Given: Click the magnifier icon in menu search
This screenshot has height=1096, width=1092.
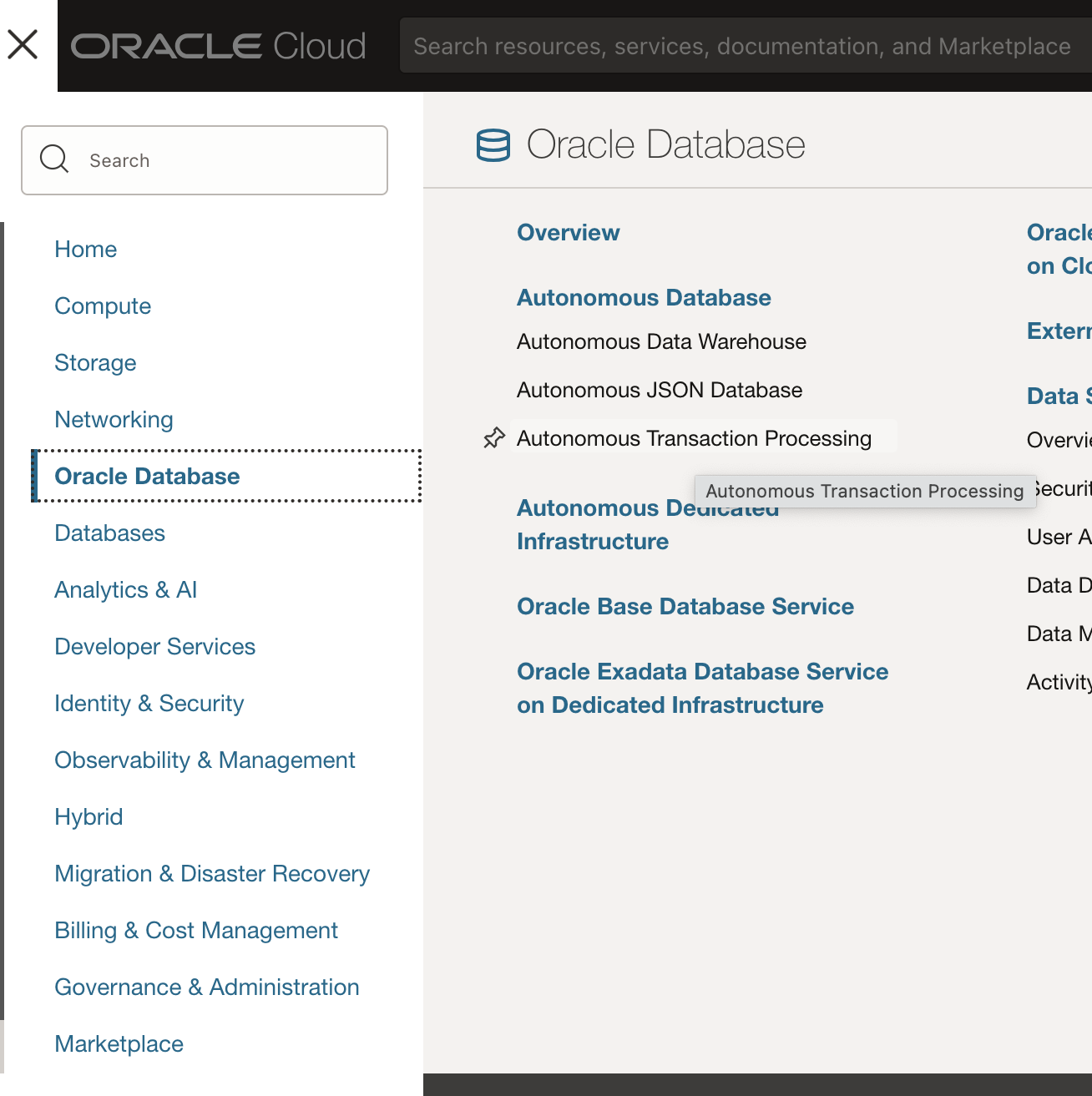Looking at the screenshot, I should (x=54, y=159).
